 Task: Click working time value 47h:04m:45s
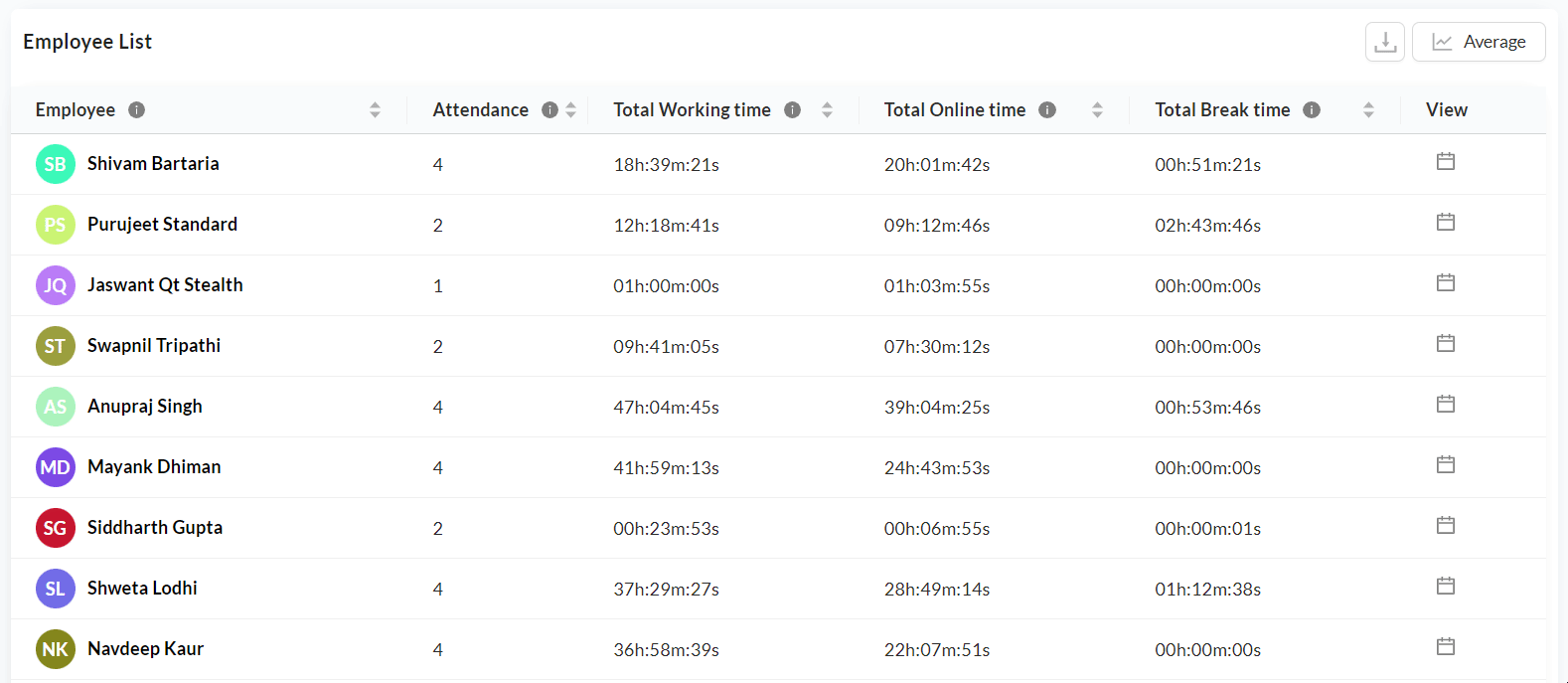pyautogui.click(x=666, y=408)
